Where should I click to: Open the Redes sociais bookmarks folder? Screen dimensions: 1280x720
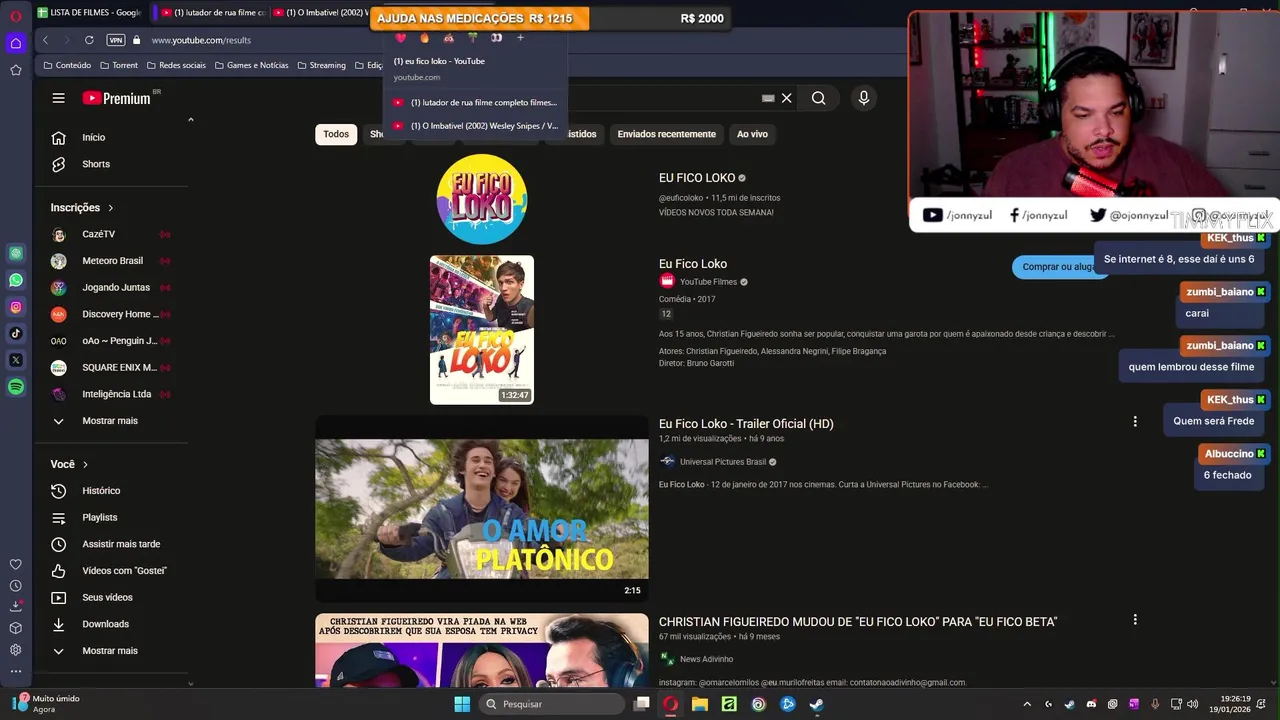point(176,65)
